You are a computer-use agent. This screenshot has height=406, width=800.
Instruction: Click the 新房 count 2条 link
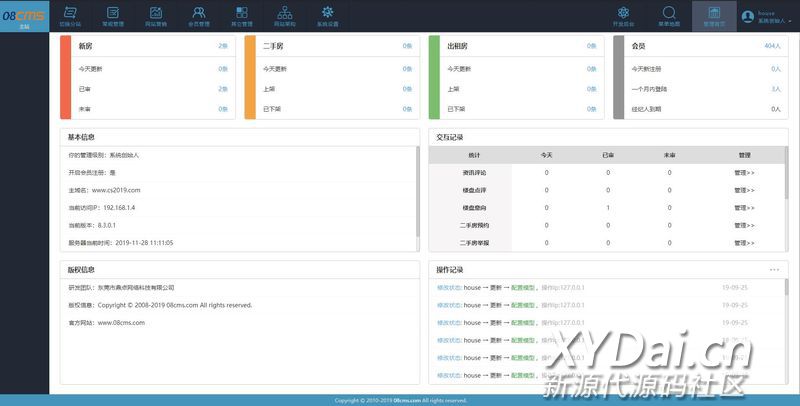coord(222,46)
